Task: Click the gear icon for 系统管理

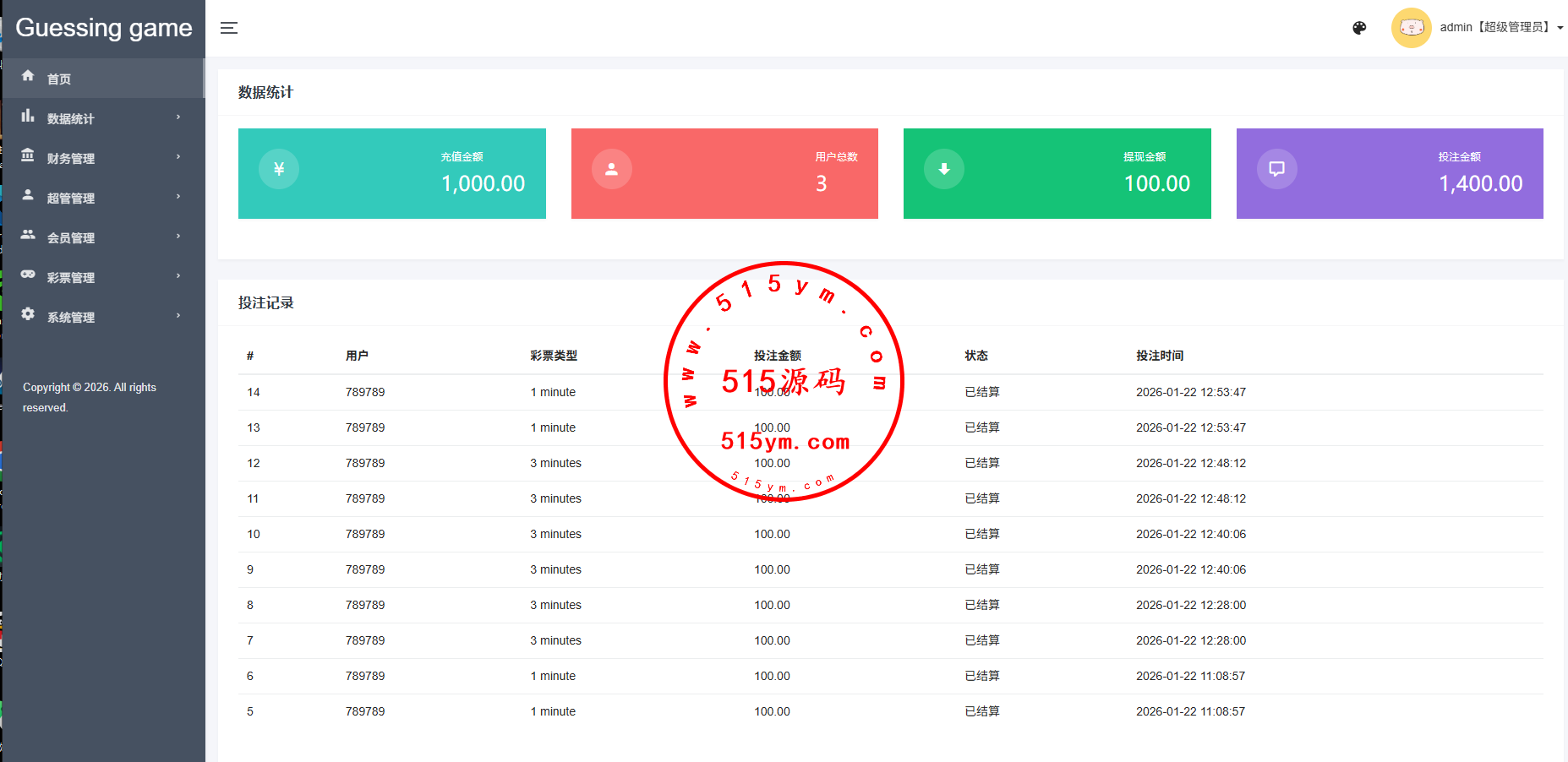Action: point(28,314)
